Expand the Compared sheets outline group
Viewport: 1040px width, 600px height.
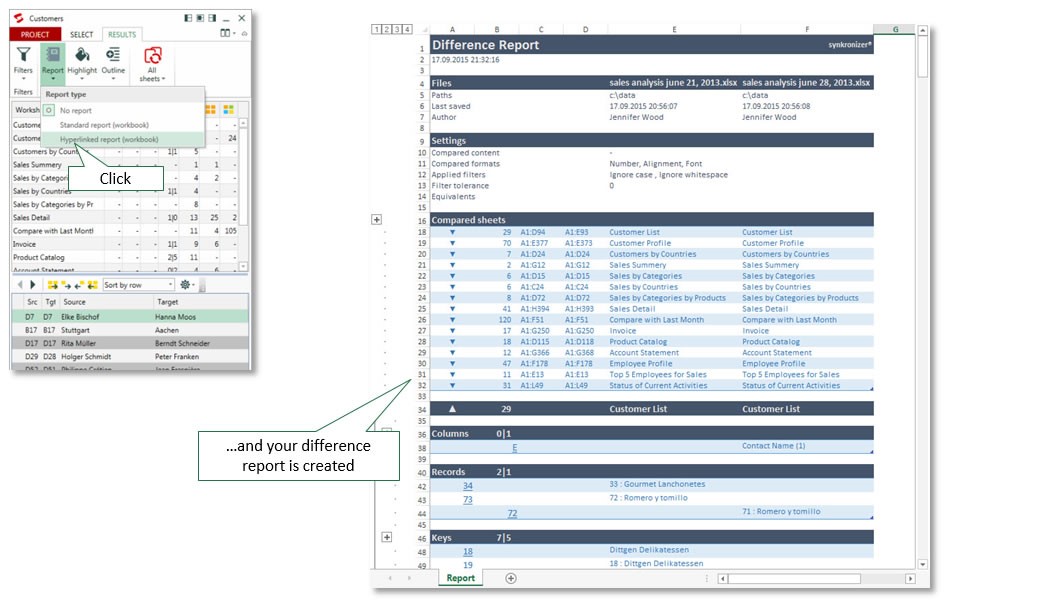coord(377,219)
